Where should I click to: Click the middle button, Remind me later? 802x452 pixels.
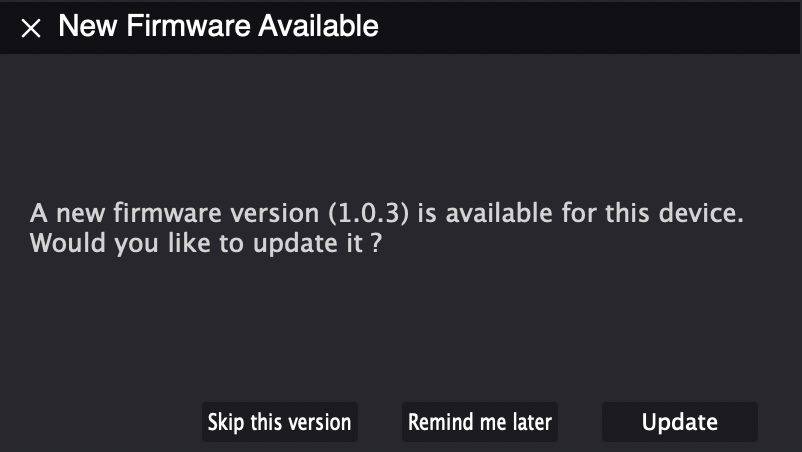[x=480, y=422]
